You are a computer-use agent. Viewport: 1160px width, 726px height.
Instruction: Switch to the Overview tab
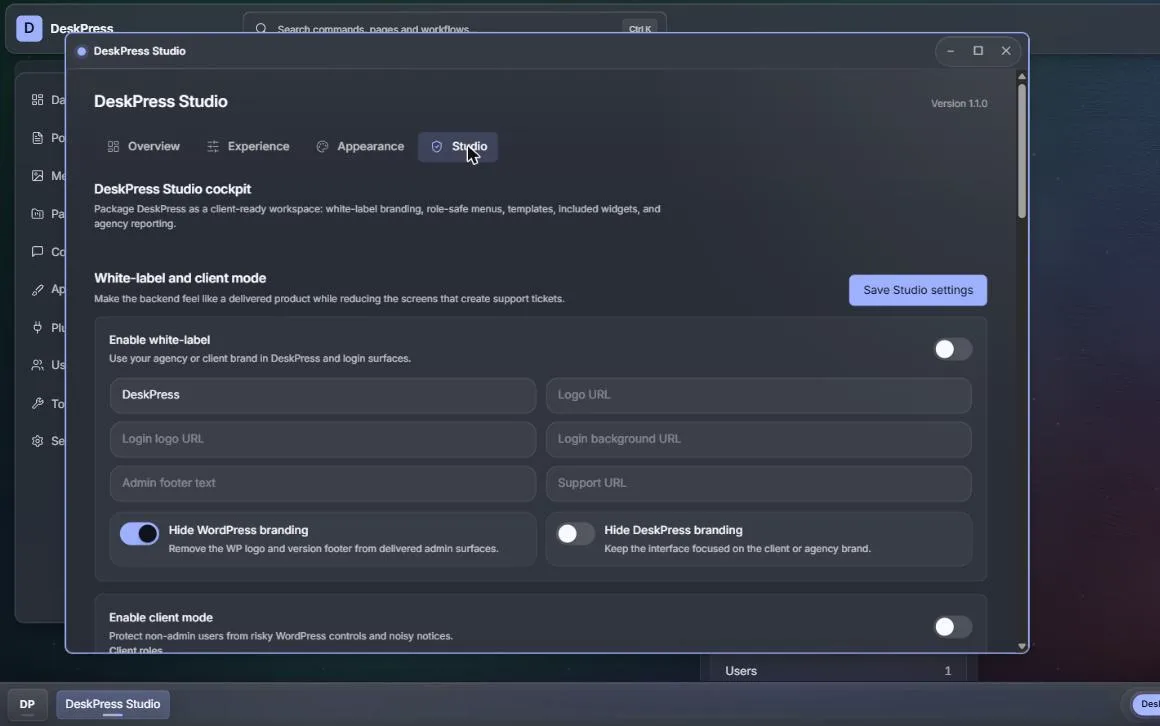point(144,147)
